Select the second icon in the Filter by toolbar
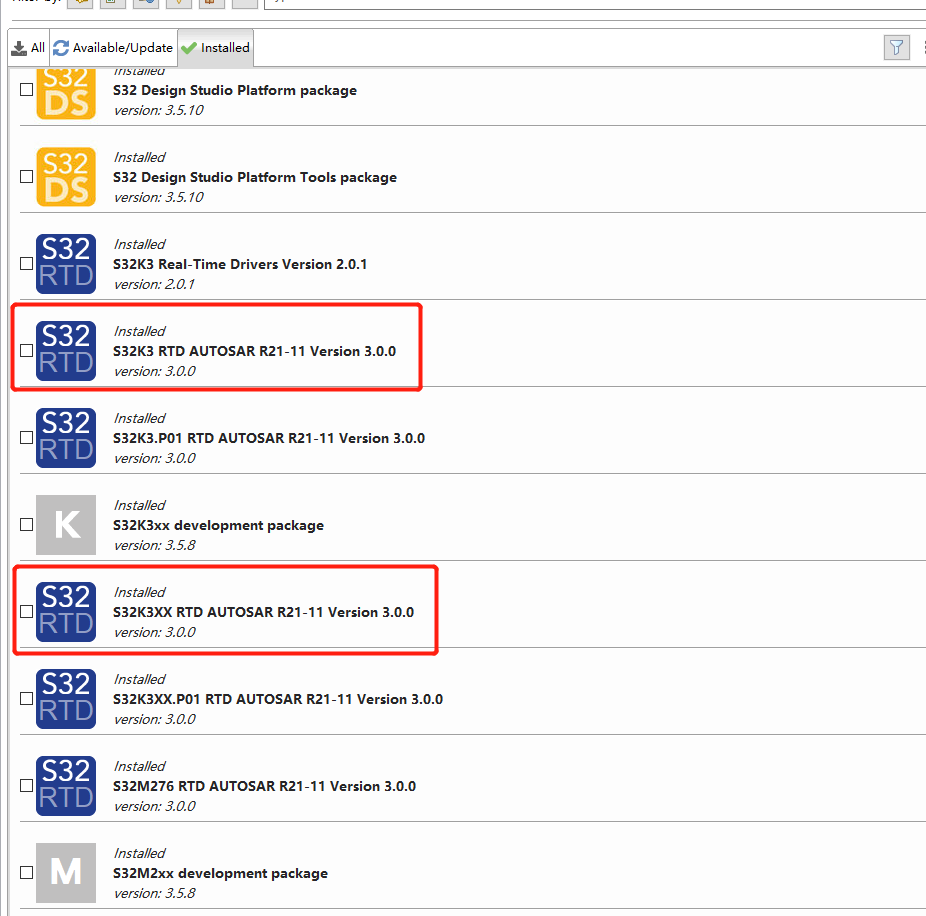Image resolution: width=926 pixels, height=916 pixels. (111, 4)
